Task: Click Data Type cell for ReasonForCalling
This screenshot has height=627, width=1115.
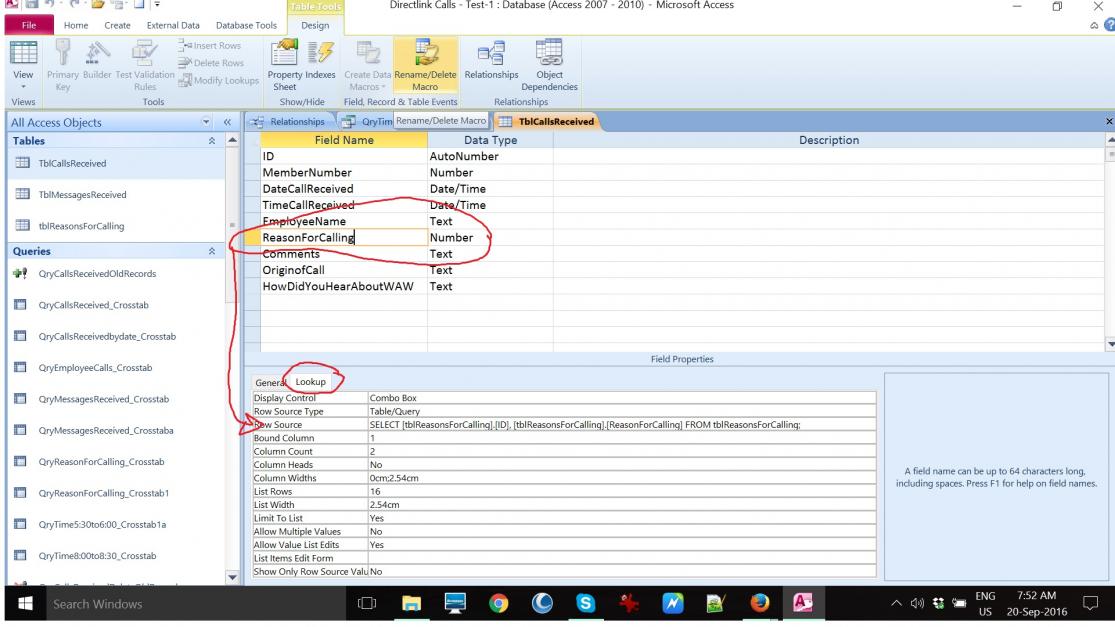Action: [490, 237]
